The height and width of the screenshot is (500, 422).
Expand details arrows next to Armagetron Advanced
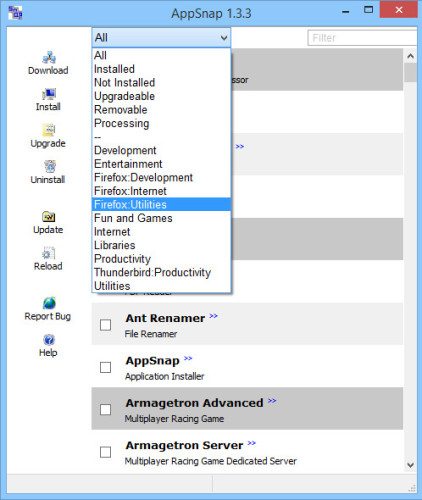click(x=272, y=400)
